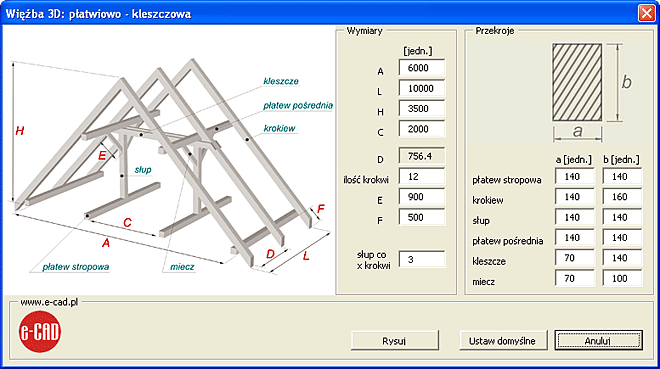
Task: Select the A dimension field showing 6000
Action: (x=421, y=68)
